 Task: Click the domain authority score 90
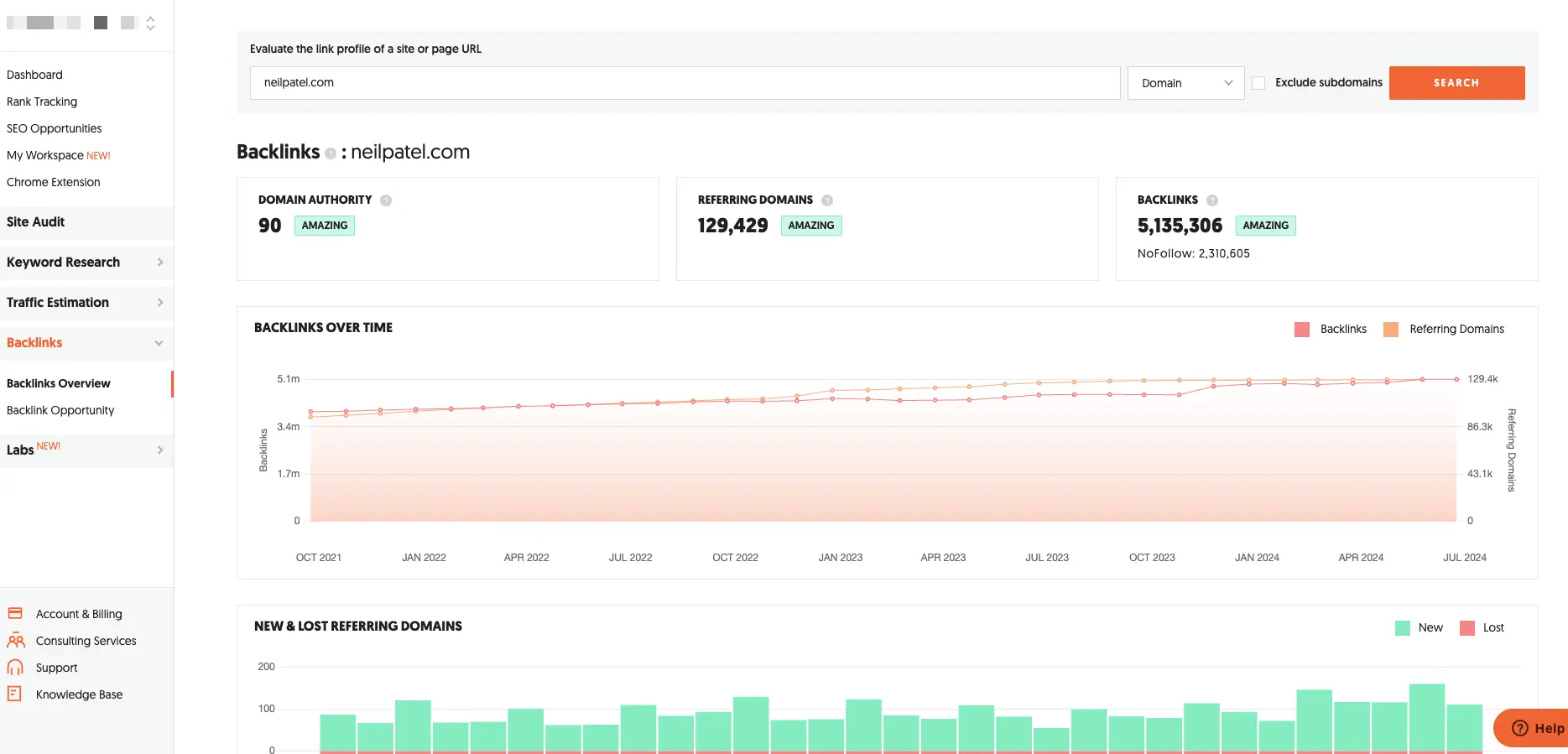(x=269, y=226)
